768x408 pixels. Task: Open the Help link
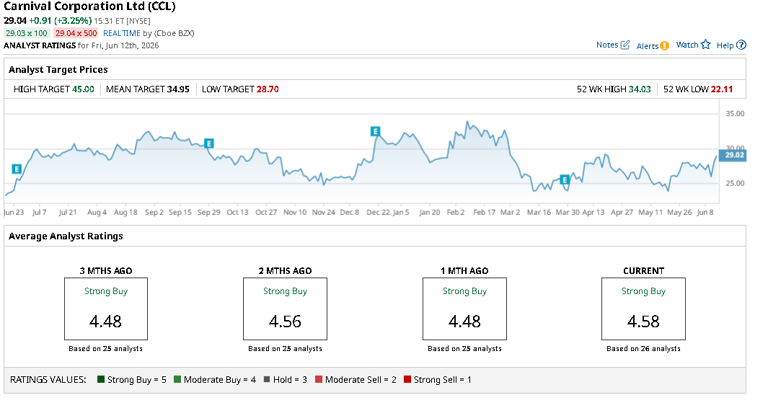[x=725, y=46]
